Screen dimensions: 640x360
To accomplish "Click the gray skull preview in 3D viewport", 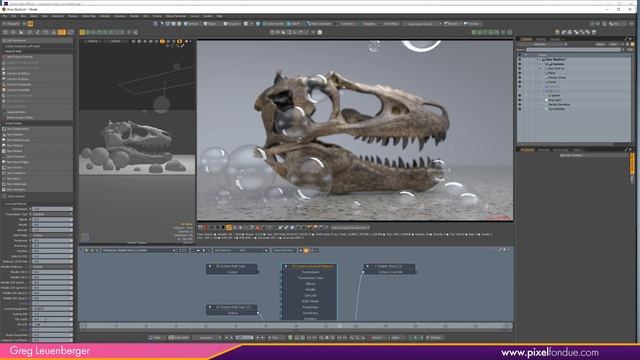I will 137,143.
